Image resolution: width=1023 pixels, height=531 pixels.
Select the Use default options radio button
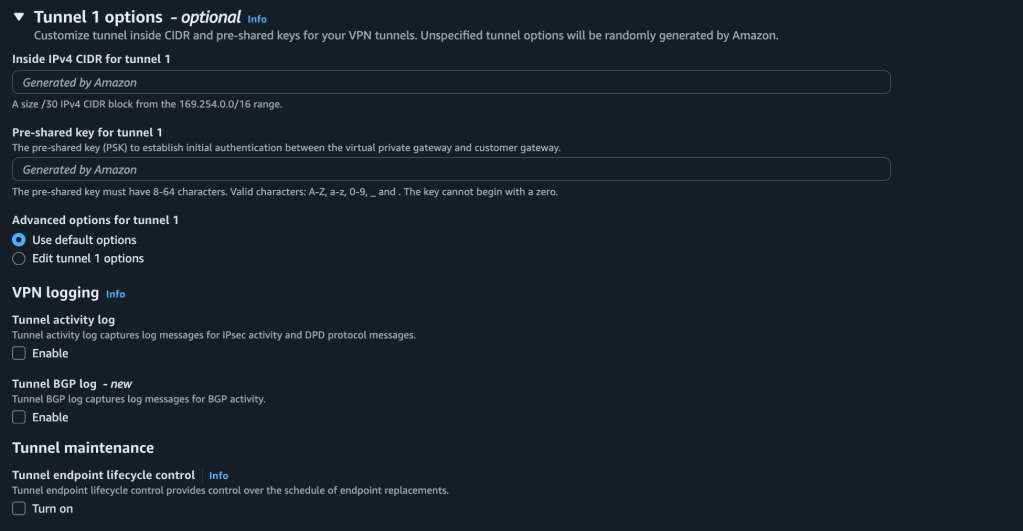(19, 240)
